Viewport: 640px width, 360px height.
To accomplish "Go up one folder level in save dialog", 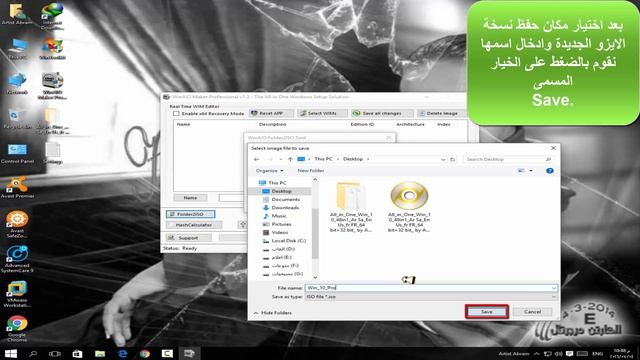I will [x=290, y=159].
